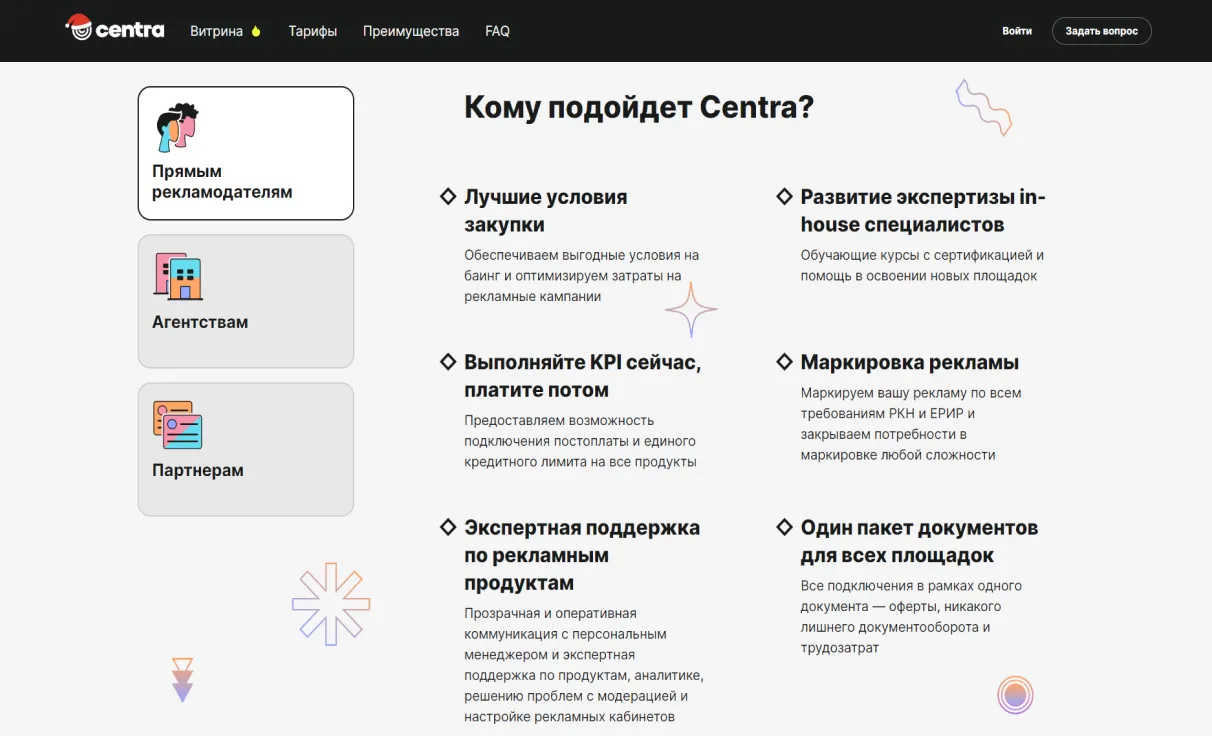The height and width of the screenshot is (736, 1212).
Task: Click the Выполняйте KPI сейчас, платите потом heading
Action: pyautogui.click(x=583, y=376)
